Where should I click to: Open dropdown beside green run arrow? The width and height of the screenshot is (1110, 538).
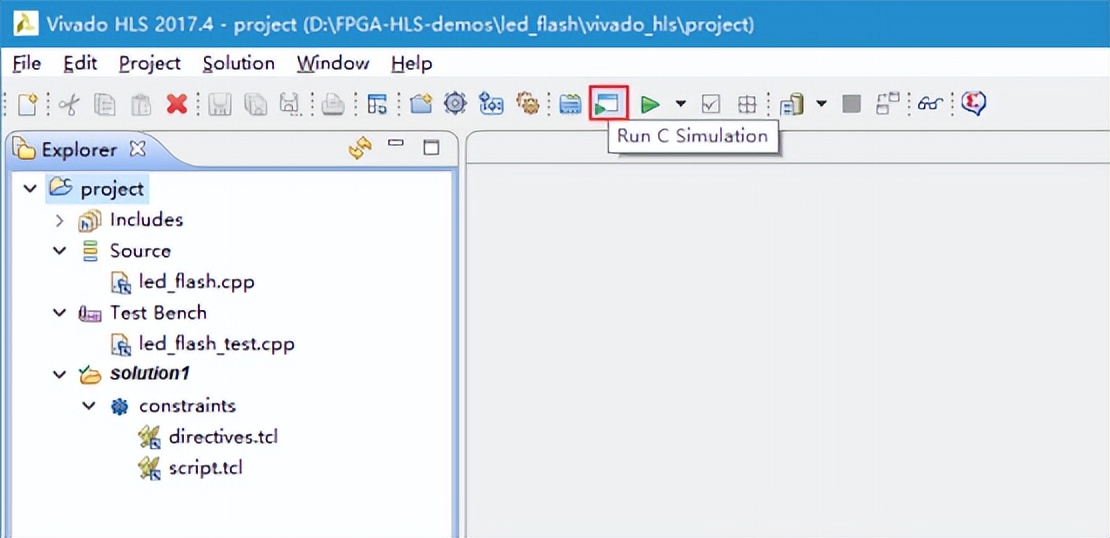(680, 104)
